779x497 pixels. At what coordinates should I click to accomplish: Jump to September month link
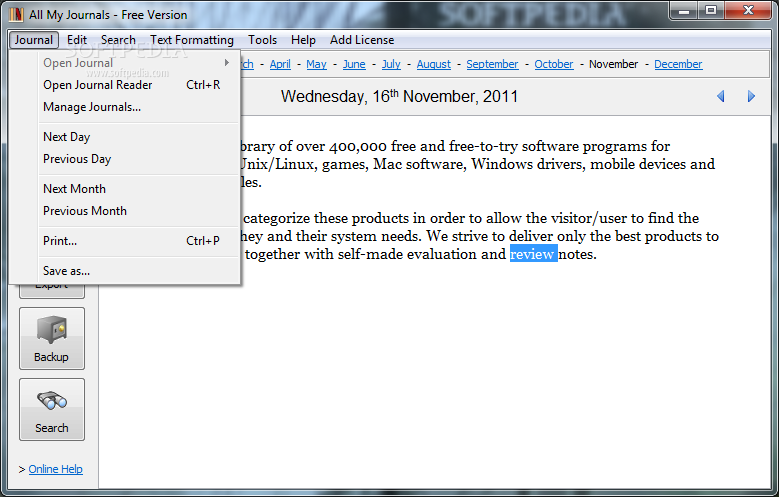492,64
